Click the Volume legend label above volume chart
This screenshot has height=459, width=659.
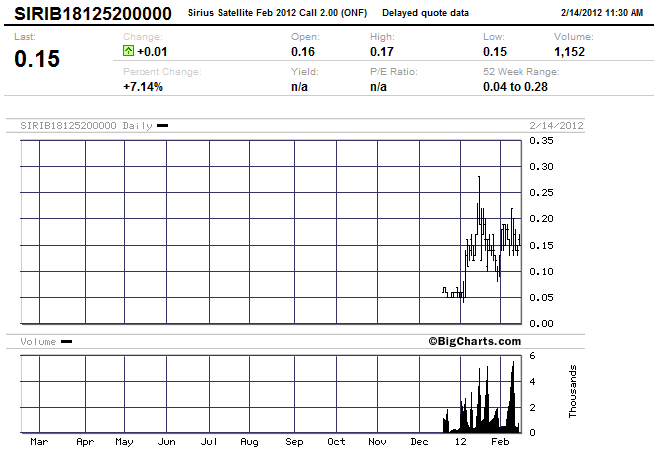pos(38,341)
